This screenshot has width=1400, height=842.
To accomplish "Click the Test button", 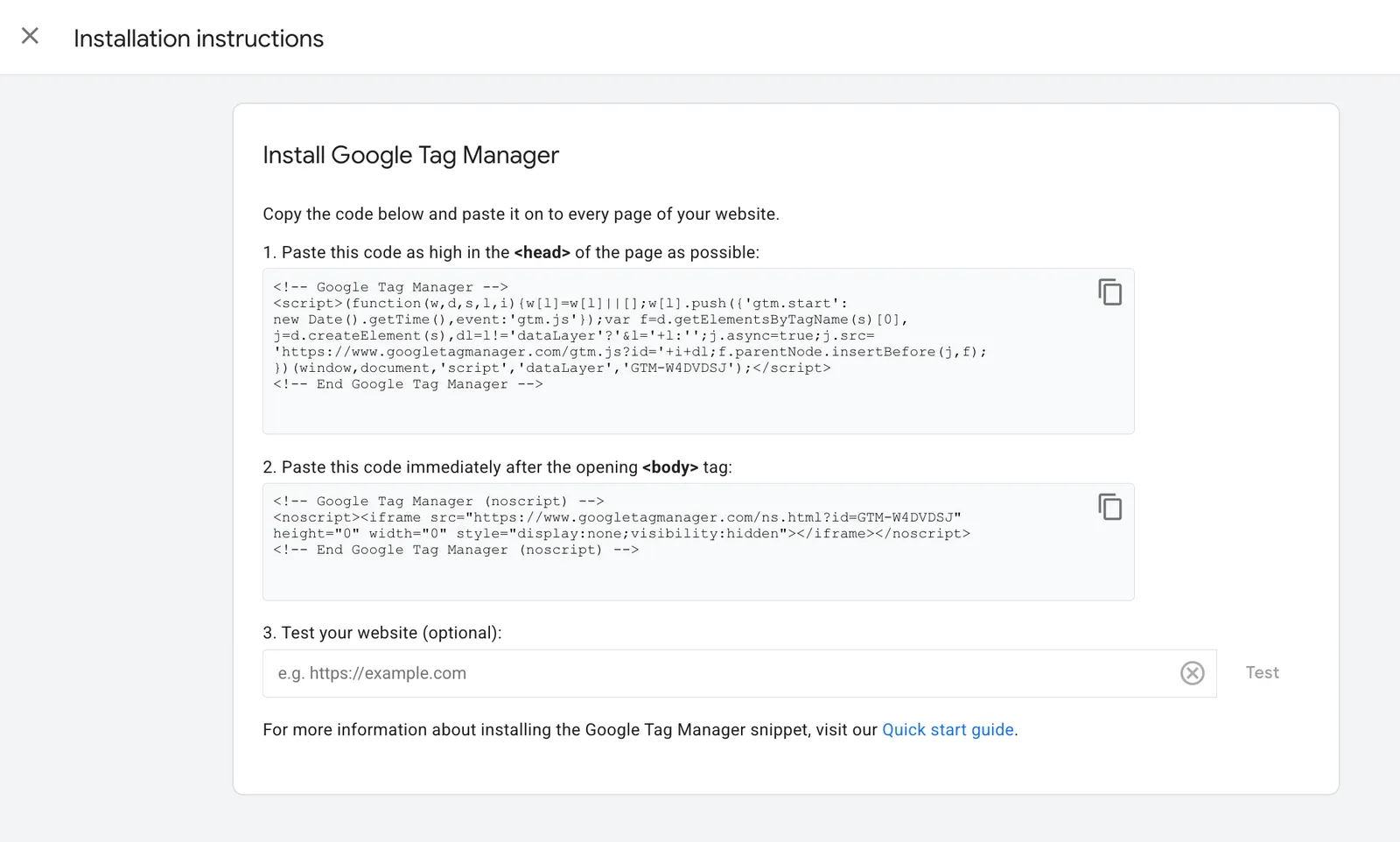I will pyautogui.click(x=1262, y=673).
